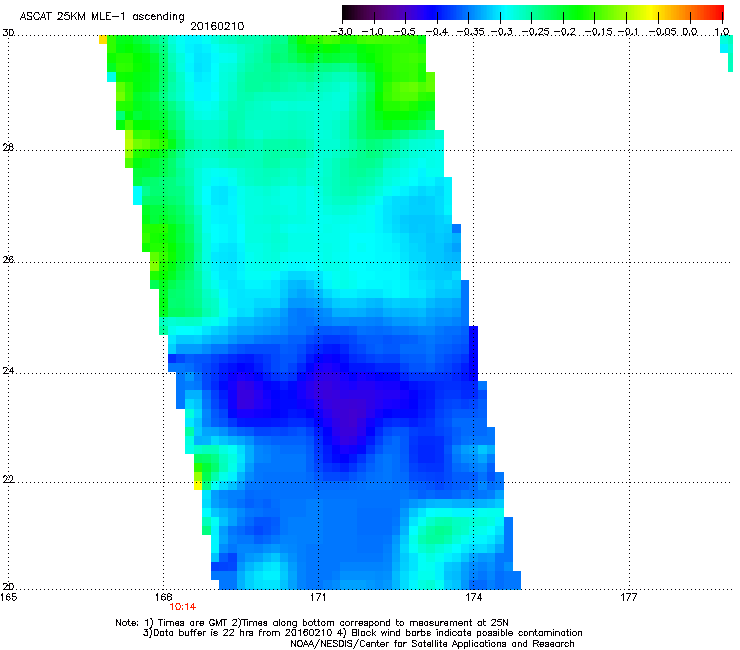Click the colorbar label -0.5
740x650 pixels.
[404, 32]
